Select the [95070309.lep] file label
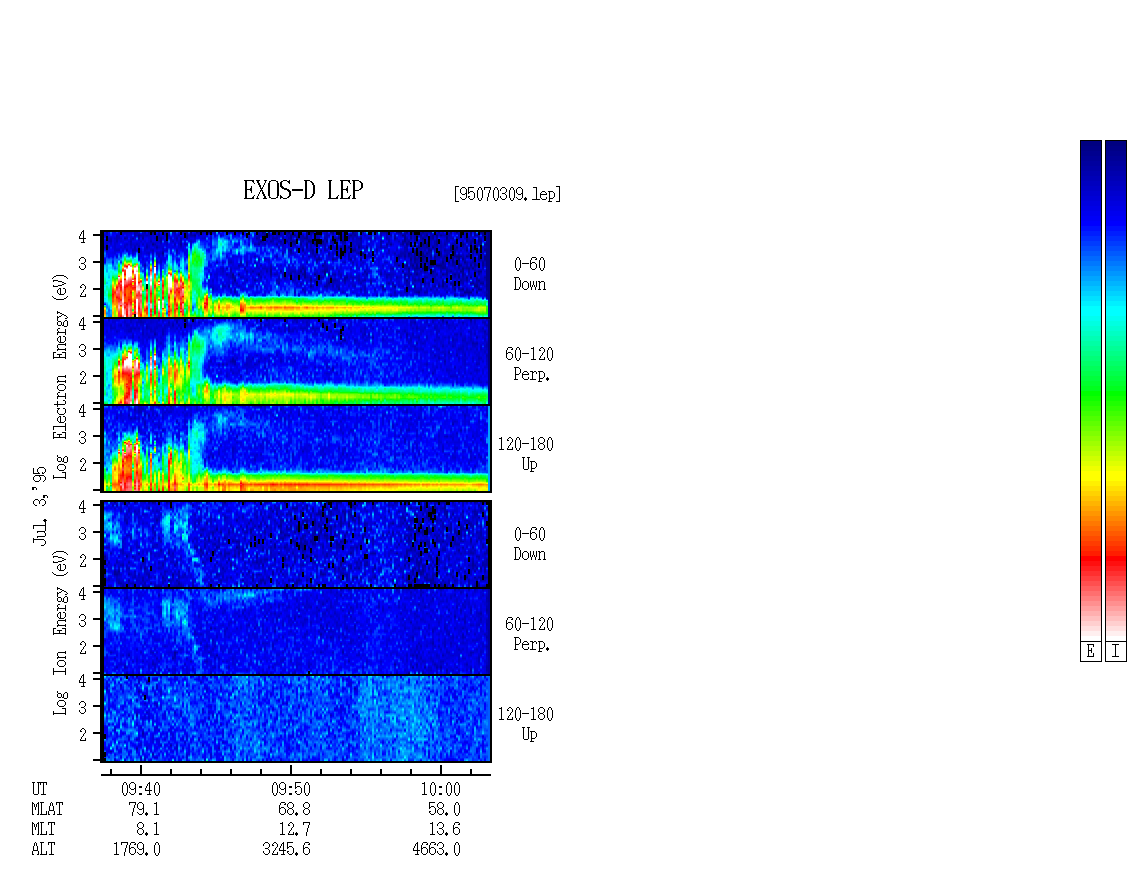Image resolution: width=1130 pixels, height=875 pixels. (507, 194)
